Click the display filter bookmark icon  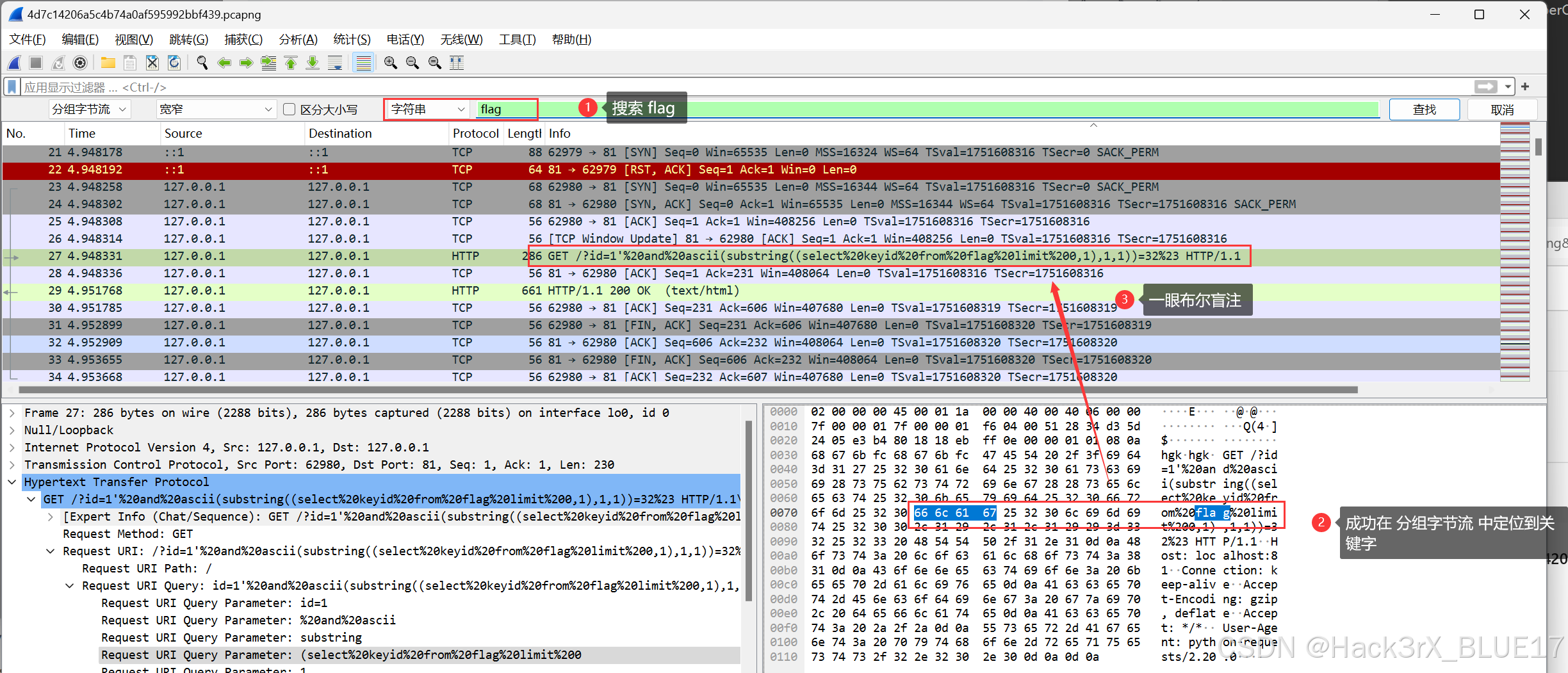click(12, 86)
